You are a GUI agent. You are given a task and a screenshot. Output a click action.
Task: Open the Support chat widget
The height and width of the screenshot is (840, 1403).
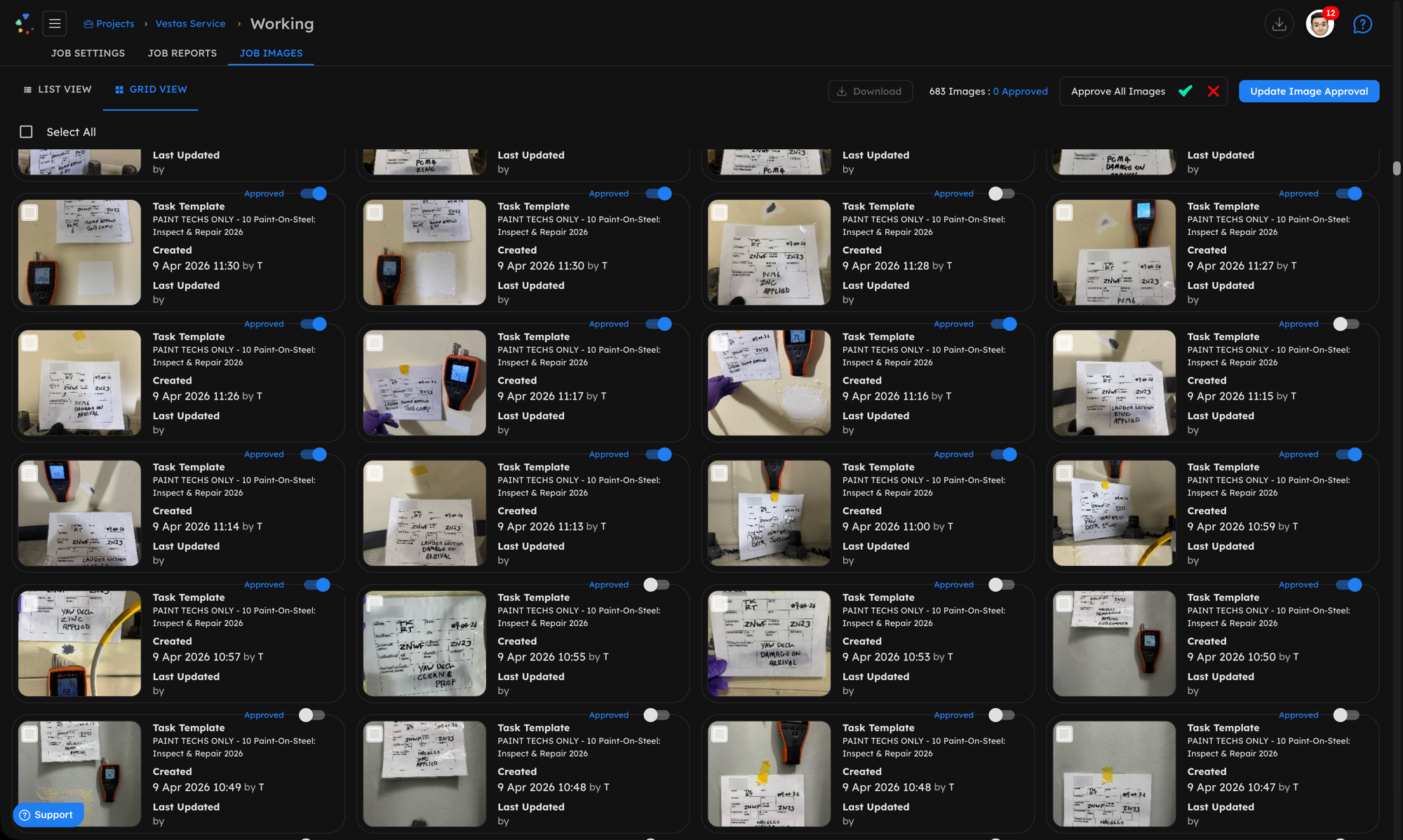point(47,814)
